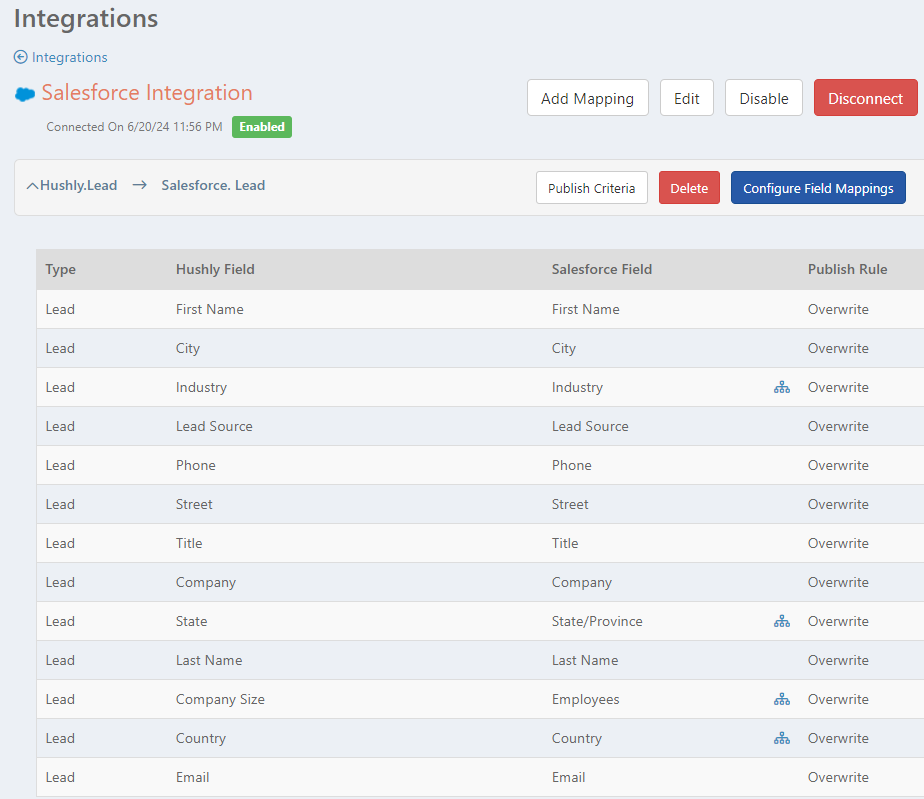Click Salesforce field State/Province cell
Viewport: 924px width, 799px height.
597,621
